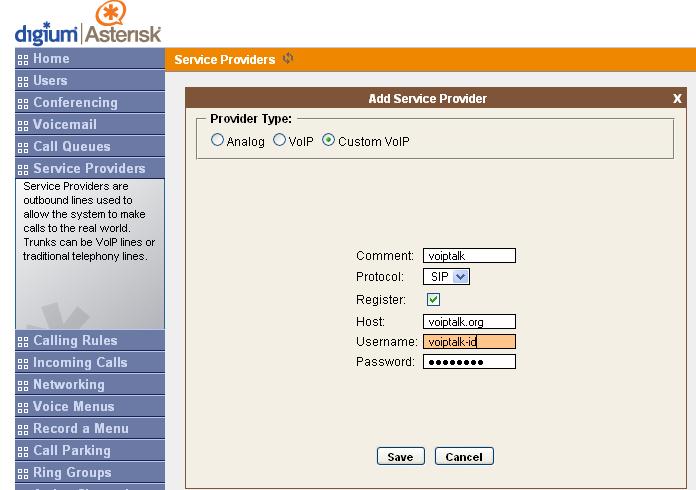696x490 pixels.
Task: Cancel adding the service provider
Action: (x=464, y=457)
